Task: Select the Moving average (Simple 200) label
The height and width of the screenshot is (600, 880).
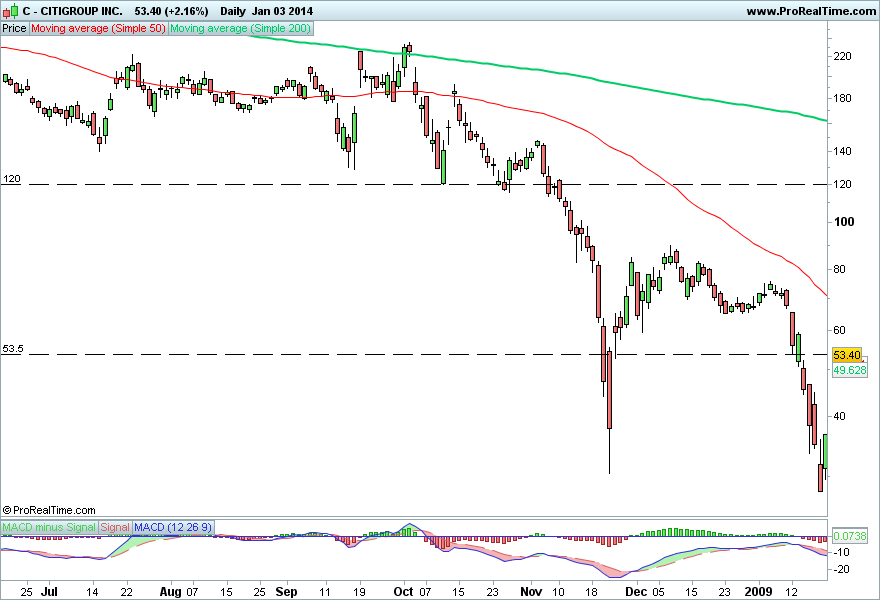Action: point(240,28)
